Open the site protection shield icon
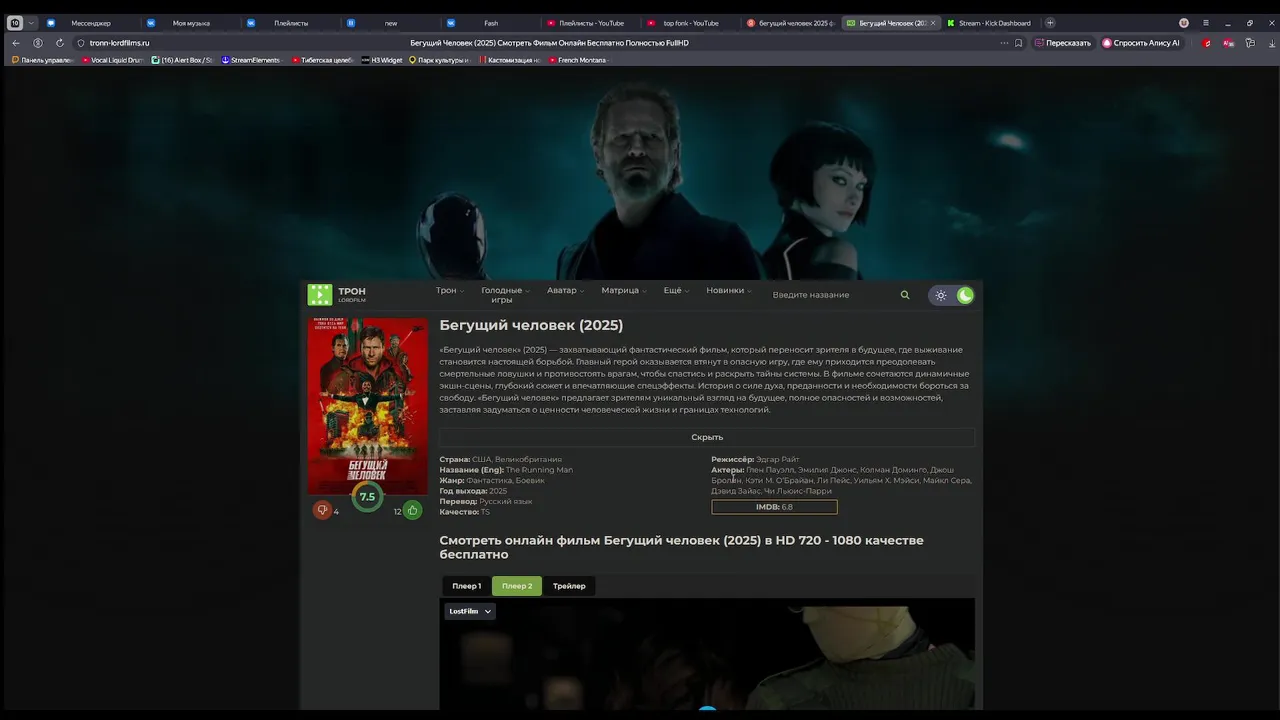 click(x=81, y=43)
